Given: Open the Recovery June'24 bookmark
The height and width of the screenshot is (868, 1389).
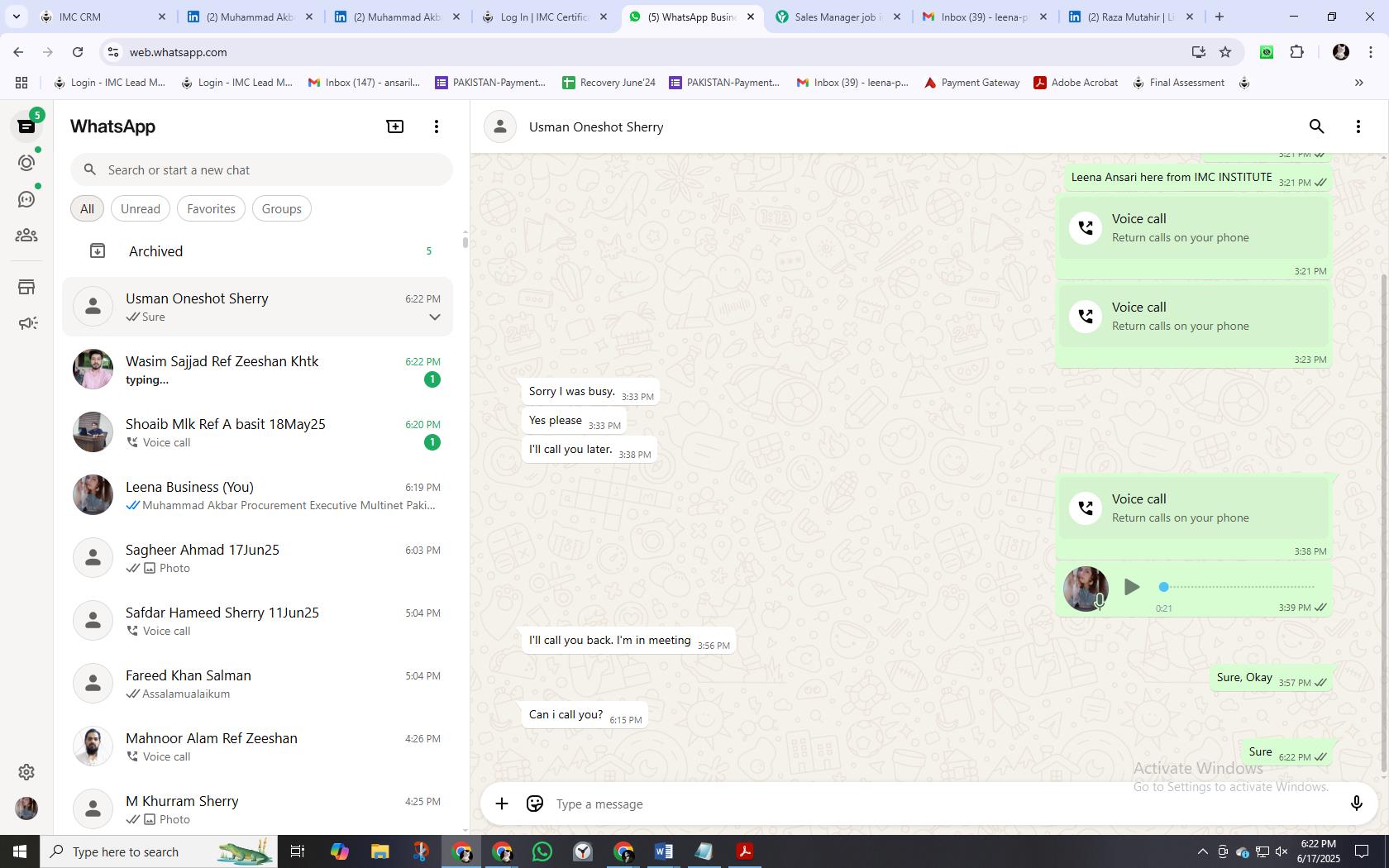Looking at the screenshot, I should pos(609,83).
